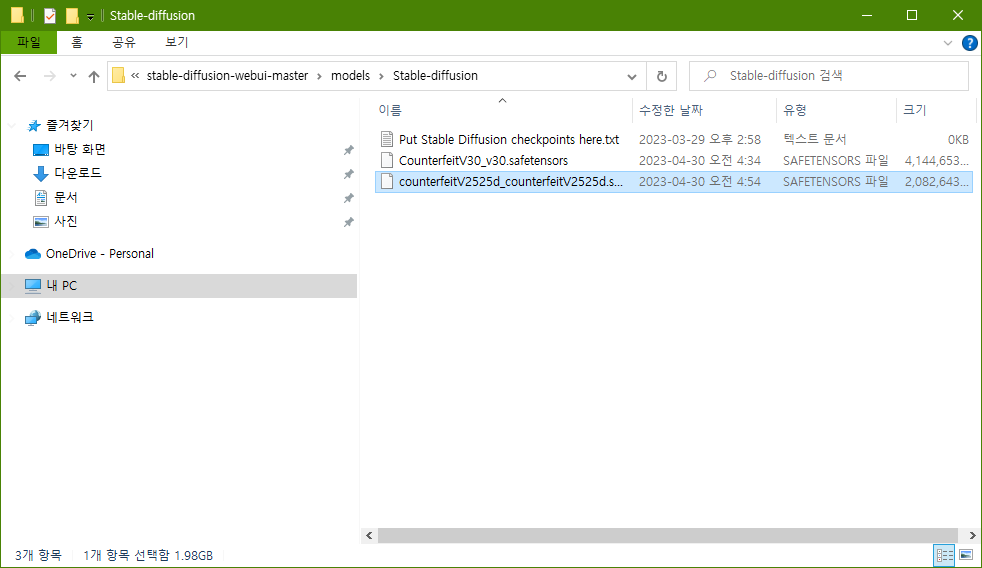Click stable-diffusion-webui-master in the address path
The height and width of the screenshot is (568, 982).
227,76
